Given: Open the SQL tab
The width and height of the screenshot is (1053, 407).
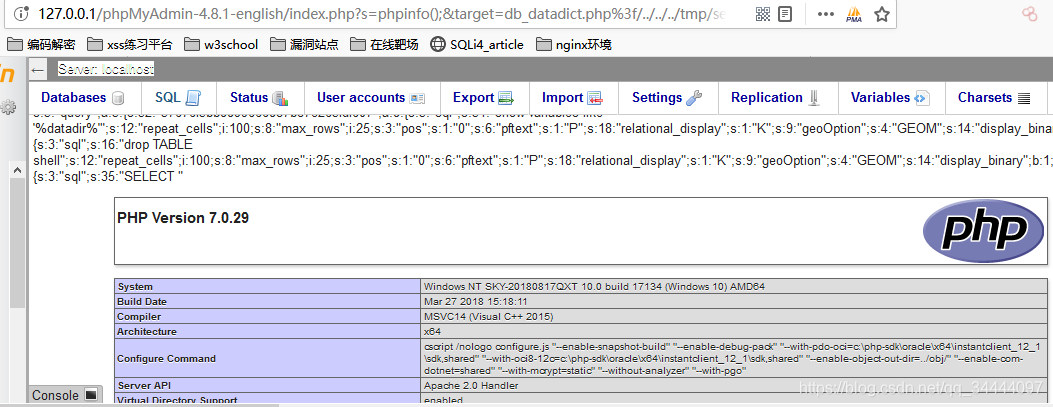Looking at the screenshot, I should coord(178,98).
